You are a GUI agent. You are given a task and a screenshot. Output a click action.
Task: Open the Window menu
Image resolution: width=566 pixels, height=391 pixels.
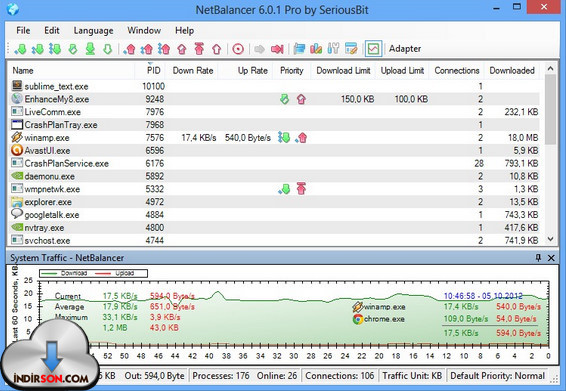pyautogui.click(x=144, y=30)
